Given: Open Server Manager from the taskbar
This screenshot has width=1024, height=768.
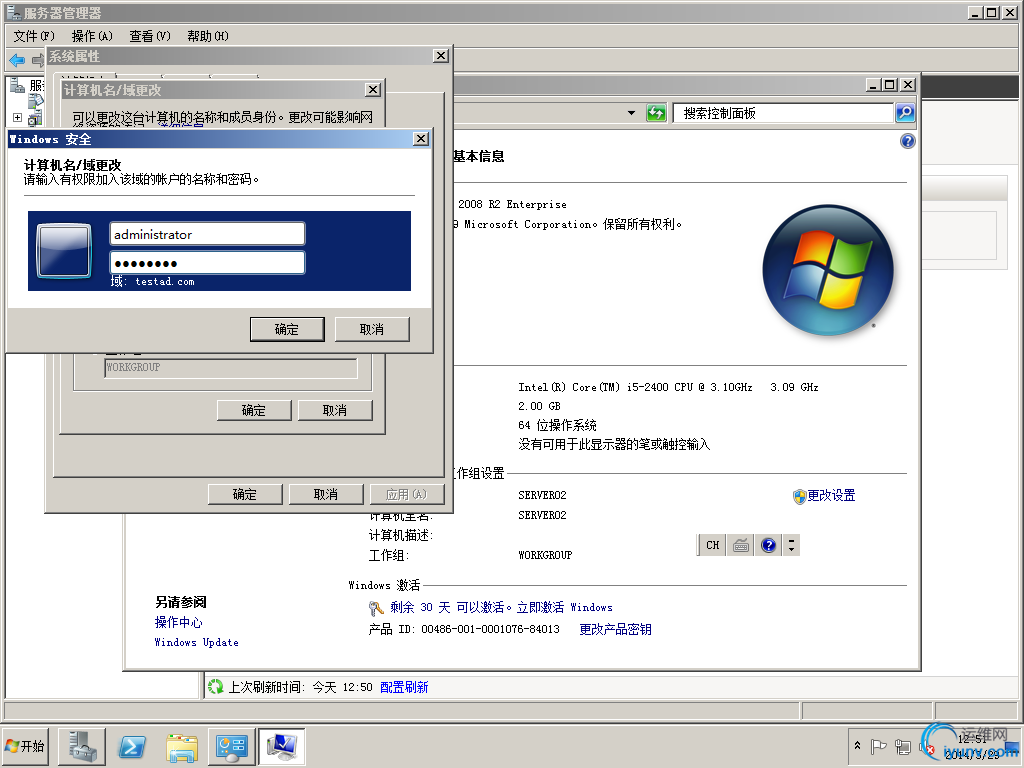Looking at the screenshot, I should pyautogui.click(x=80, y=746).
